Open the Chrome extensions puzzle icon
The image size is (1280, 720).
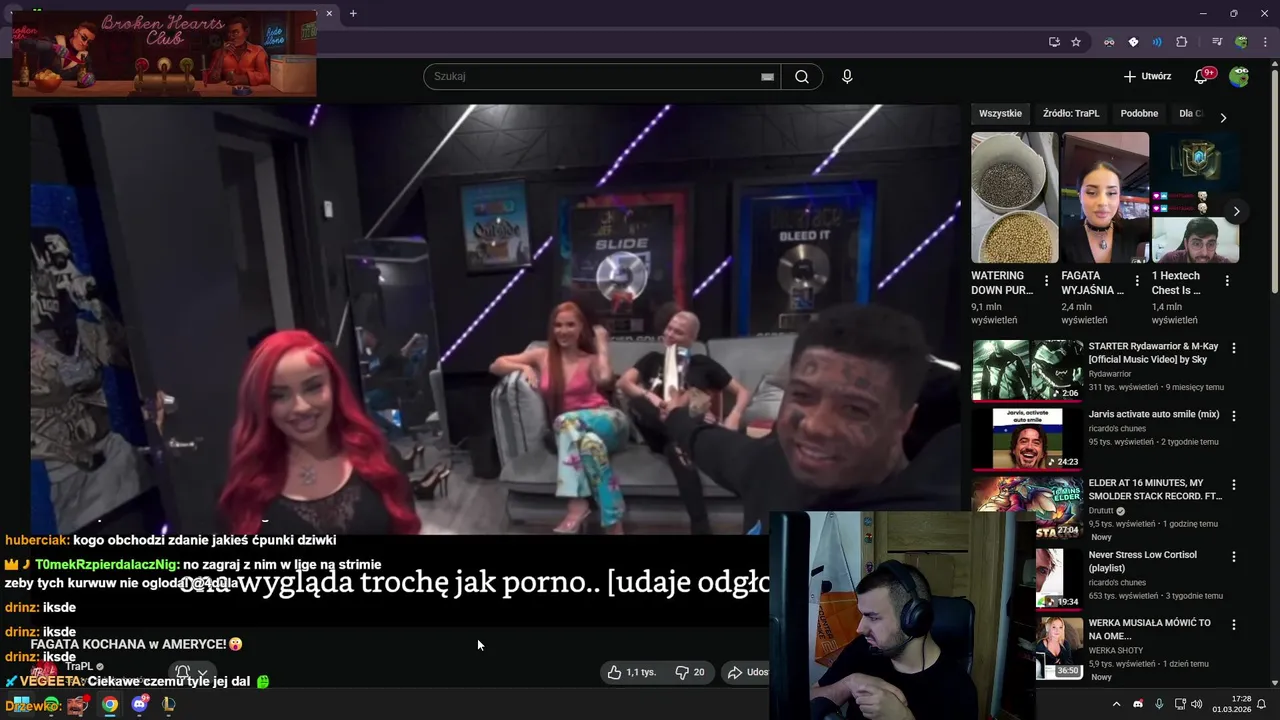coord(1182,42)
